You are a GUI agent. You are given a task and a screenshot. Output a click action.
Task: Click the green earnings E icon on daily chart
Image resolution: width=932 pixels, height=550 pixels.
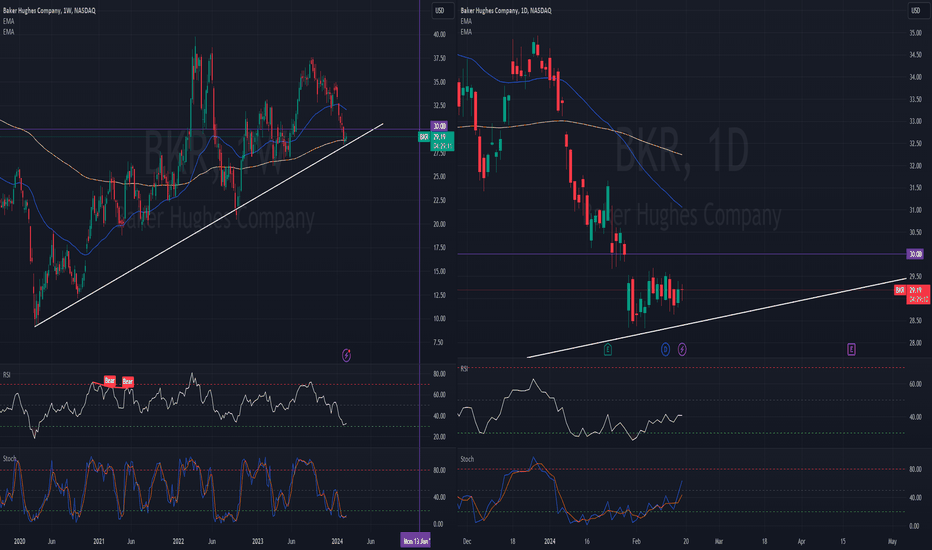coord(607,349)
